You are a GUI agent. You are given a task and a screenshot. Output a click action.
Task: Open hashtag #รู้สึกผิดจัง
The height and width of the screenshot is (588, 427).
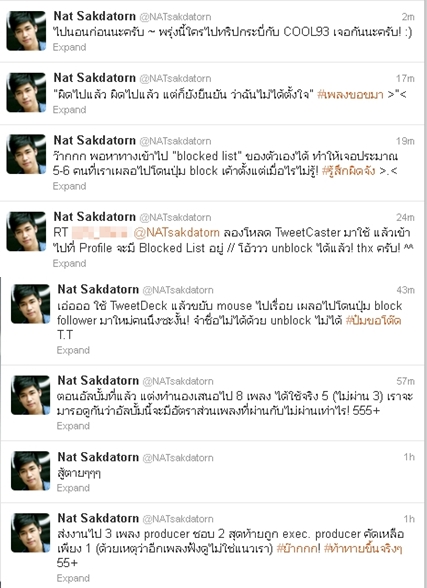pos(348,171)
